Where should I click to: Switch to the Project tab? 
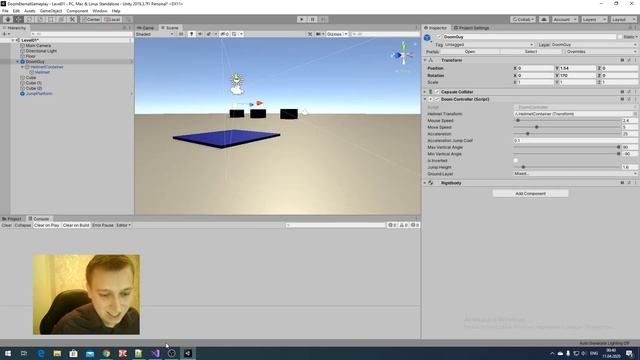[12, 219]
